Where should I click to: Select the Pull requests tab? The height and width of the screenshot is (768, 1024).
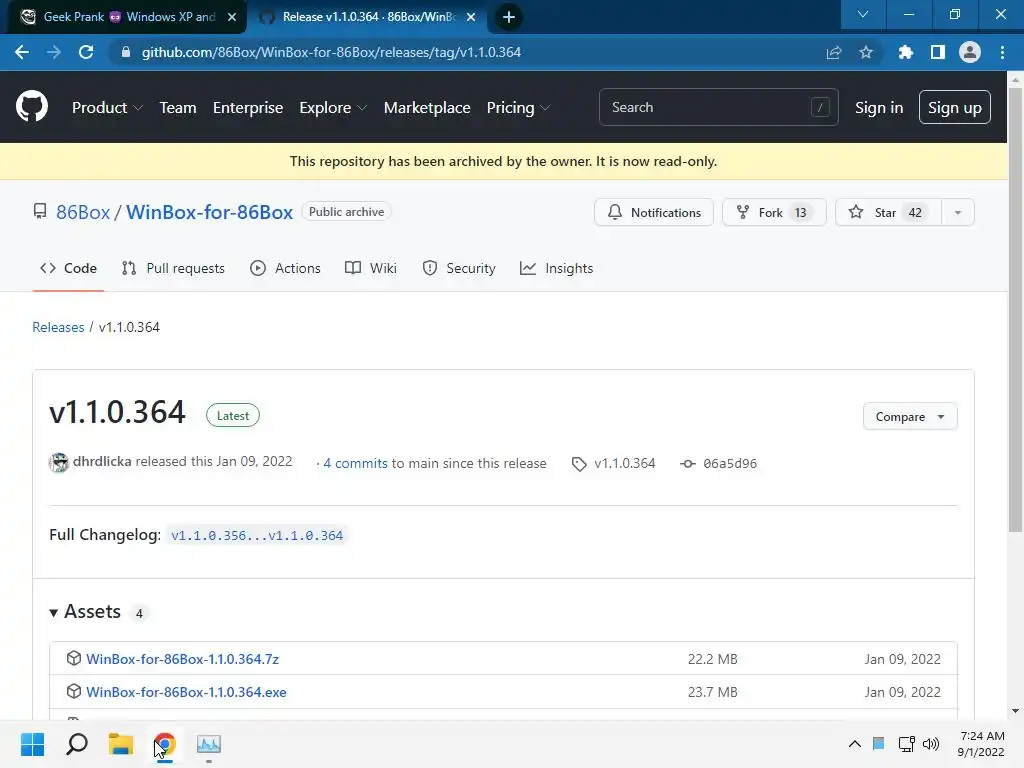[173, 268]
